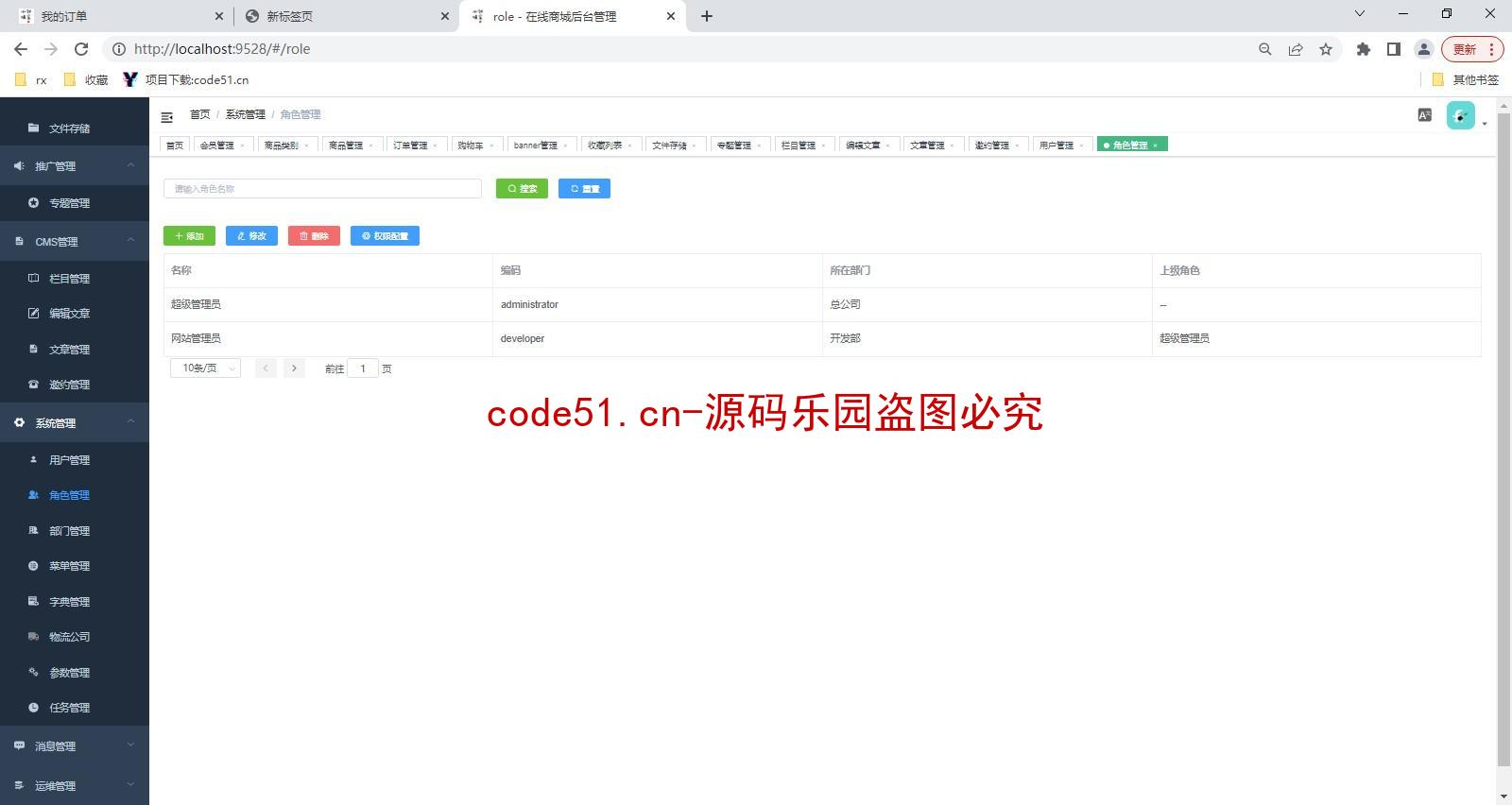Click the red 删除 button

coord(314,236)
